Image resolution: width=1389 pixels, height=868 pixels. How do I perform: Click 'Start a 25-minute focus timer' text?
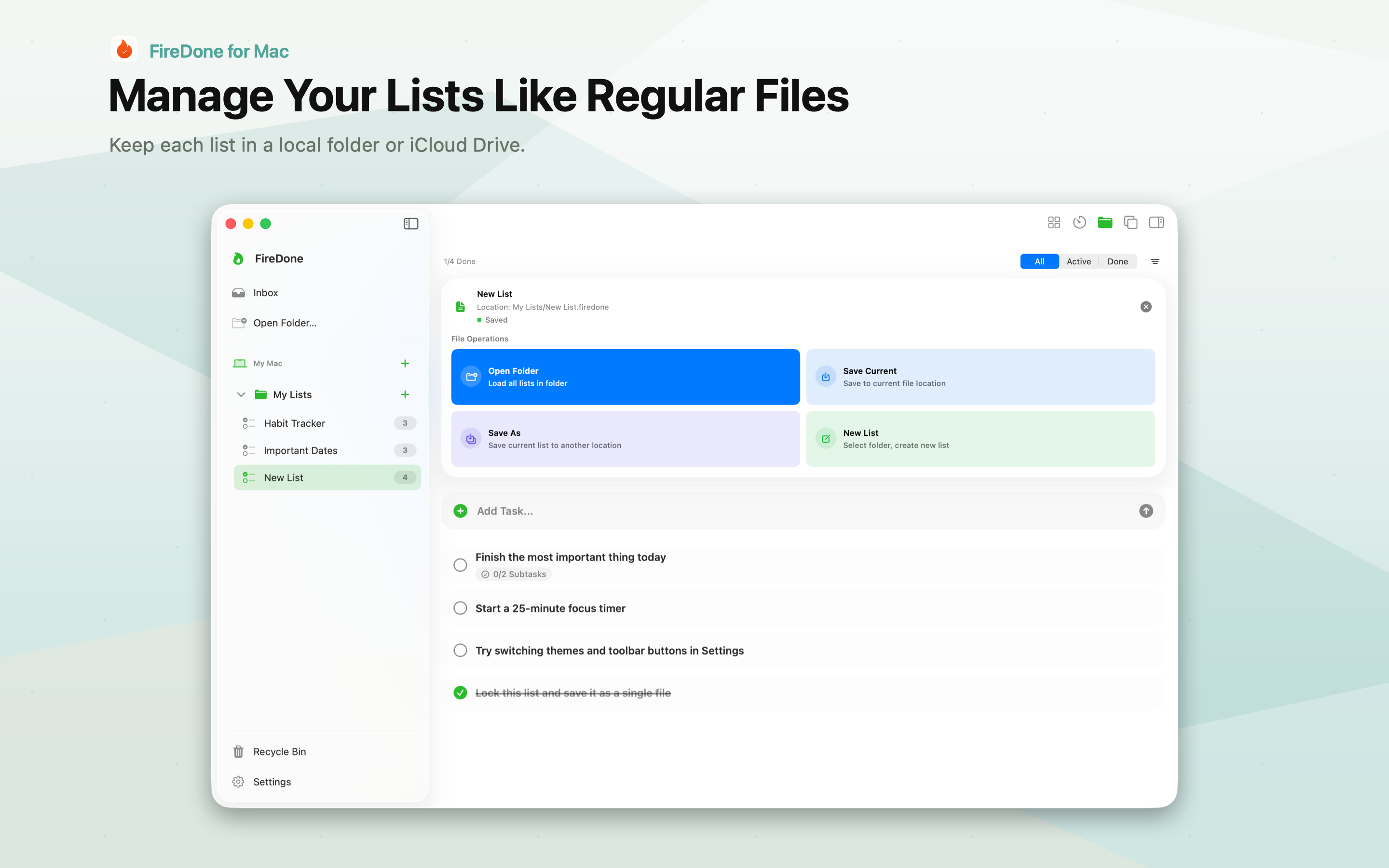[x=550, y=609]
